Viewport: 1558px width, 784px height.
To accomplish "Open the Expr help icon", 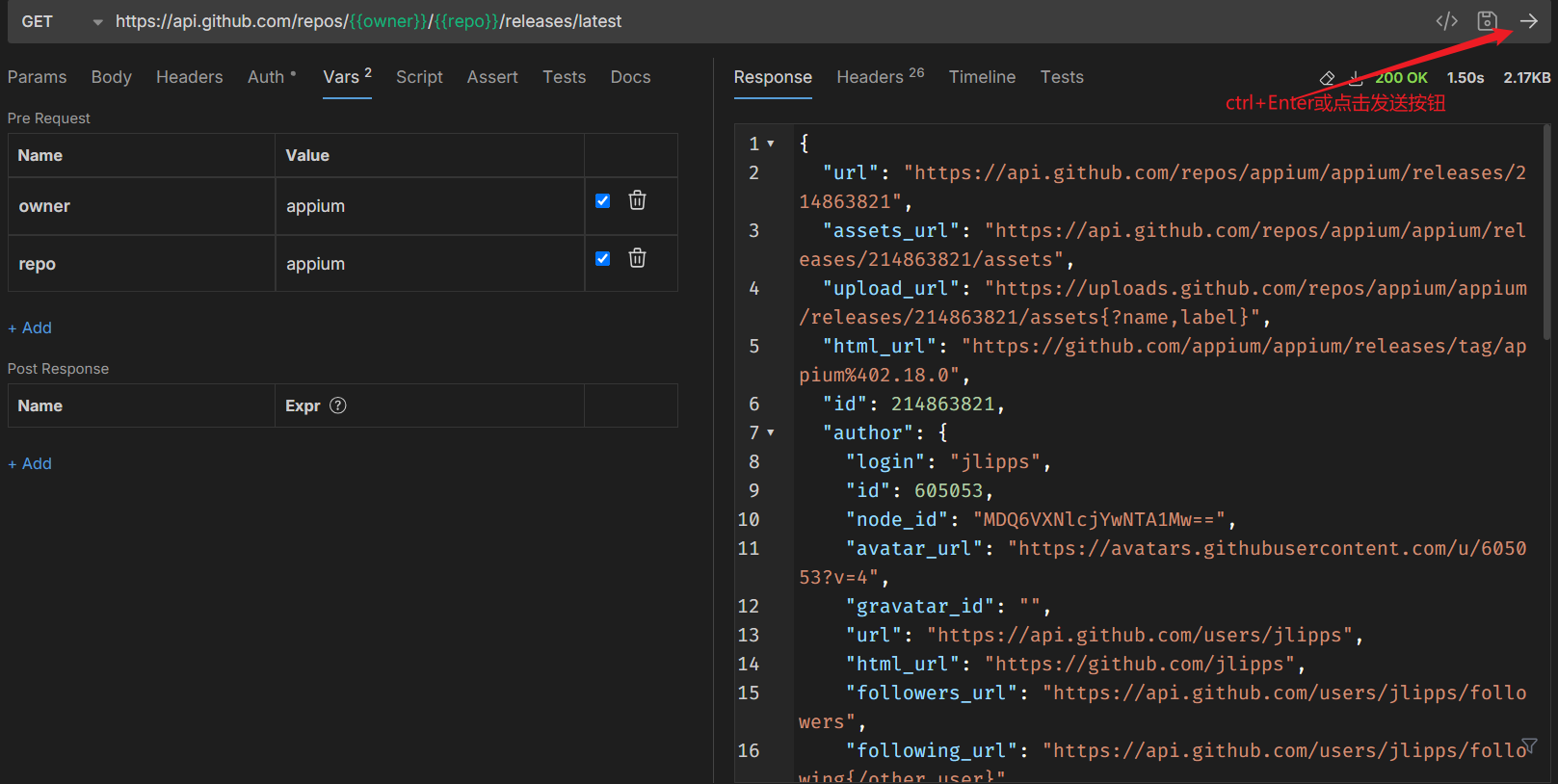I will [x=337, y=405].
